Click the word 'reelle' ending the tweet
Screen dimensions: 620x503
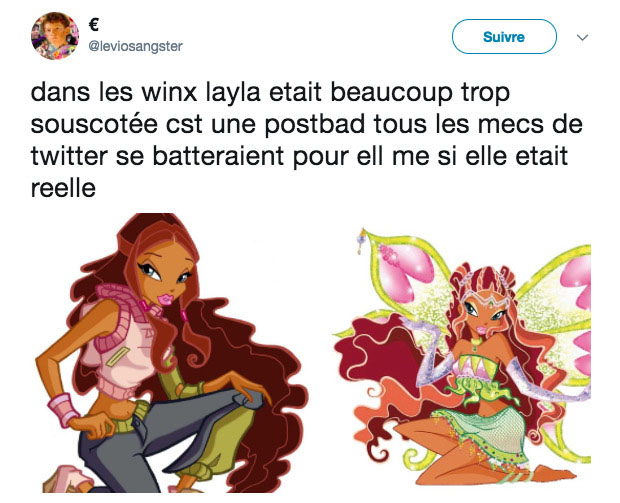63,188
